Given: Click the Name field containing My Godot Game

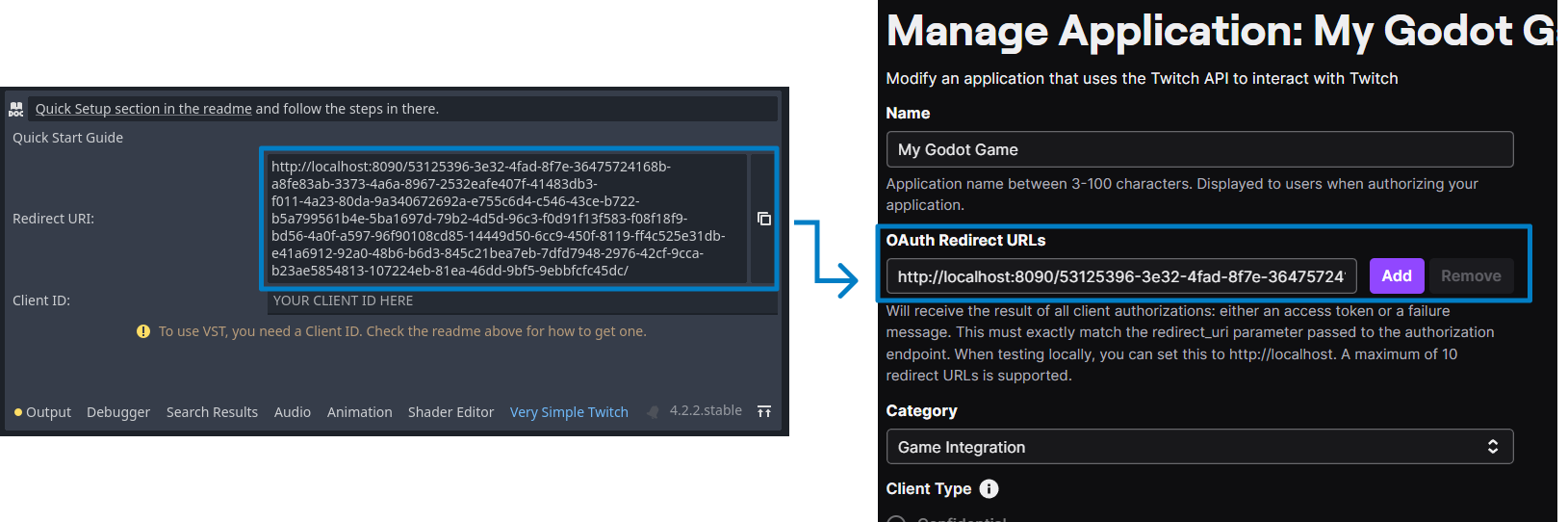Looking at the screenshot, I should coord(1199,149).
